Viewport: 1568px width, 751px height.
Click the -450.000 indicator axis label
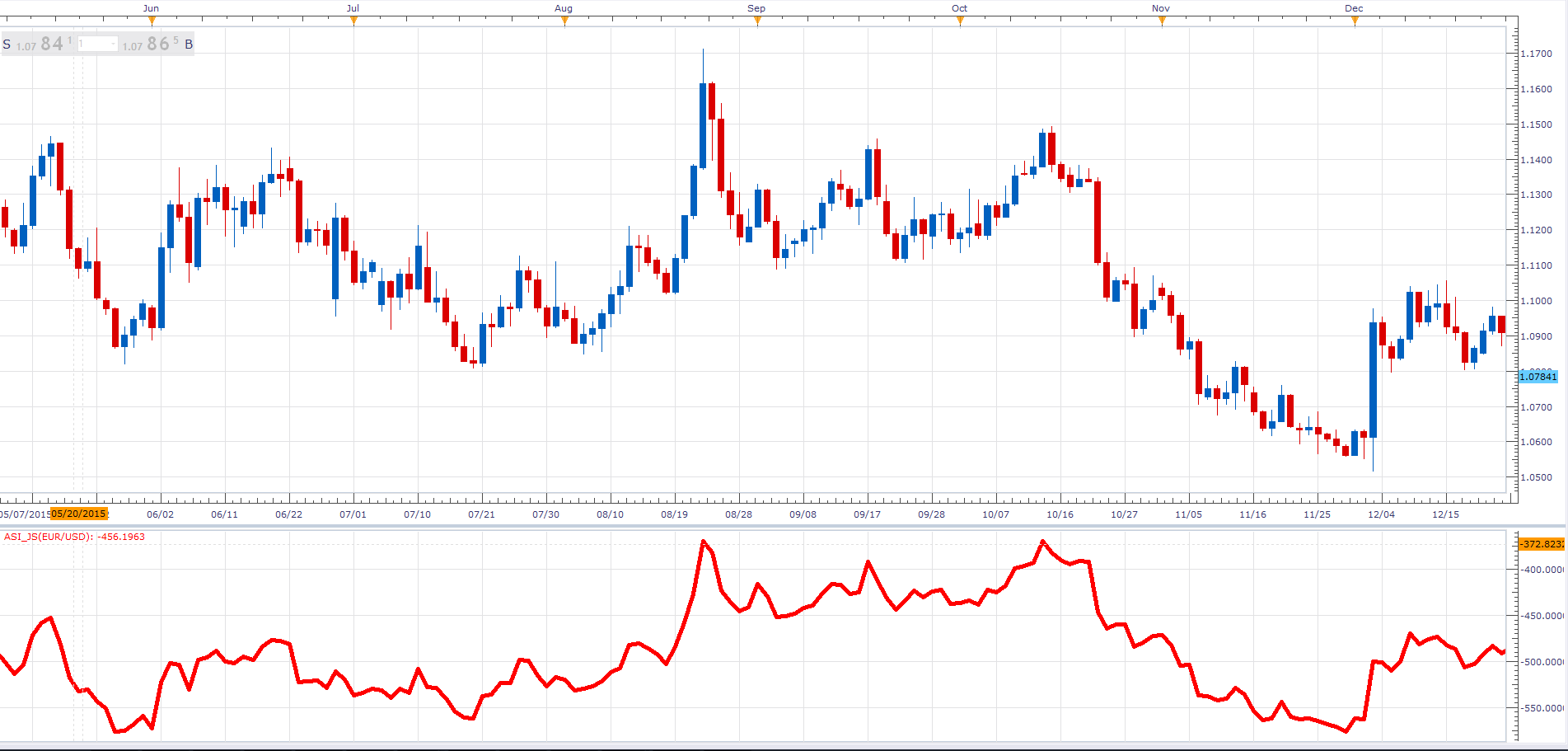[x=1542, y=616]
